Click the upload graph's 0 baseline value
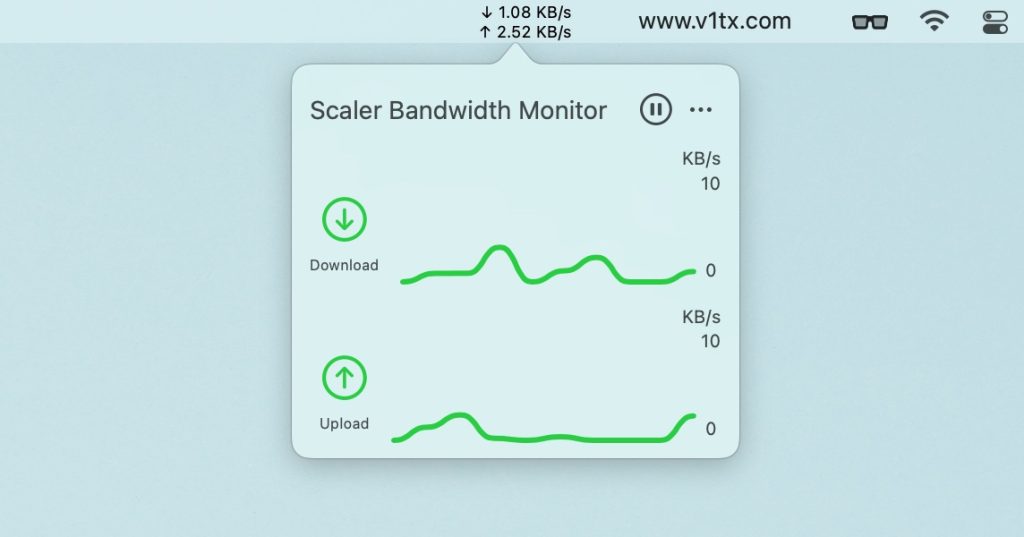Screen dimensions: 1024x537 pyautogui.click(x=711, y=429)
